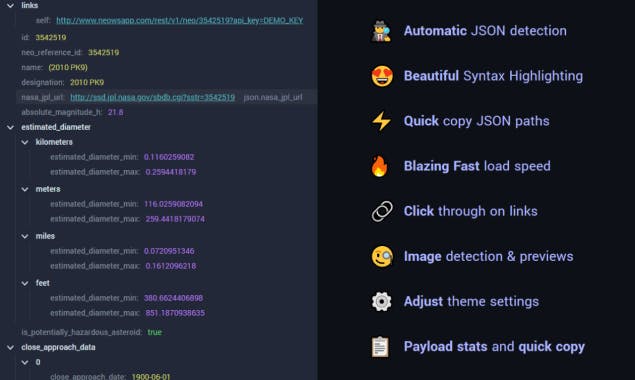The image size is (635, 380).
Task: Open the ssd.jpl.nasa.gov link
Action: [x=152, y=97]
